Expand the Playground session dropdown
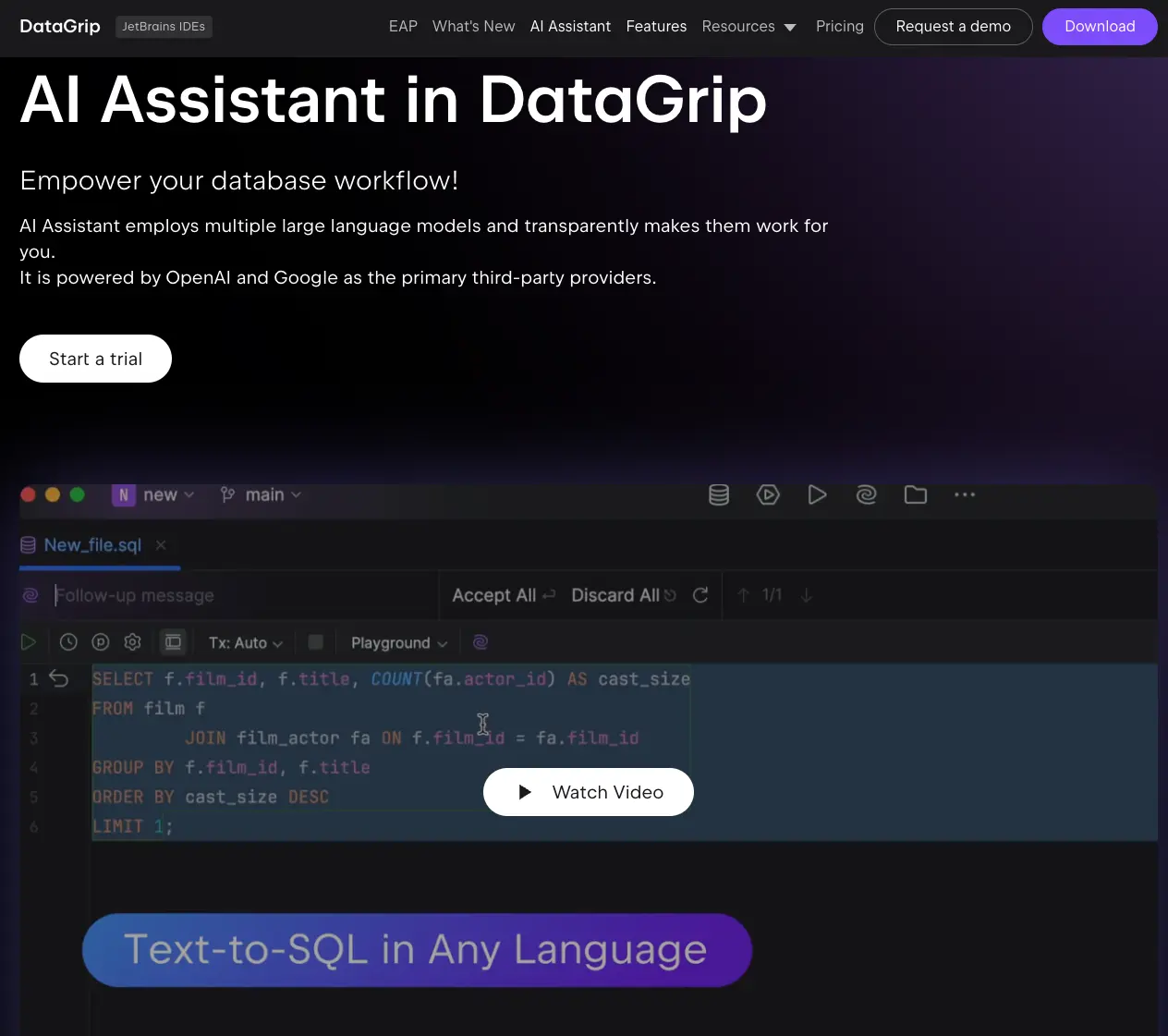The height and width of the screenshot is (1036, 1168). (x=397, y=641)
